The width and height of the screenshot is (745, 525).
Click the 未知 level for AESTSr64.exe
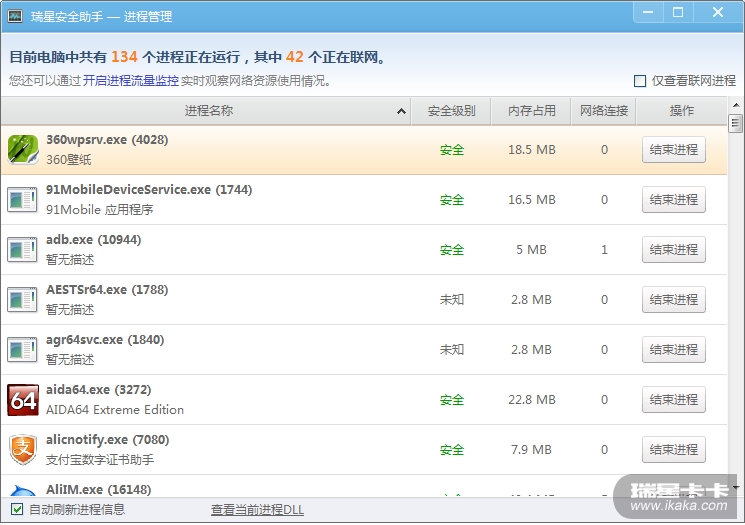[x=452, y=300]
